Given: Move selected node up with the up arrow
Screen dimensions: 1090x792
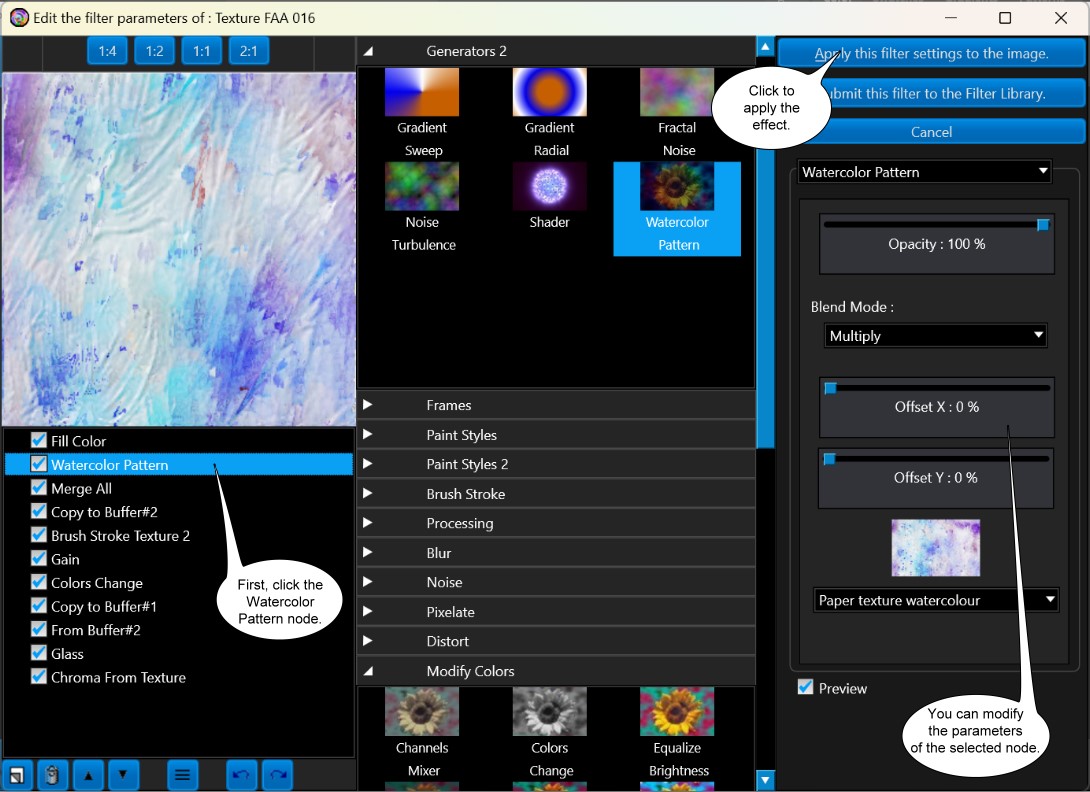Looking at the screenshot, I should (x=88, y=775).
